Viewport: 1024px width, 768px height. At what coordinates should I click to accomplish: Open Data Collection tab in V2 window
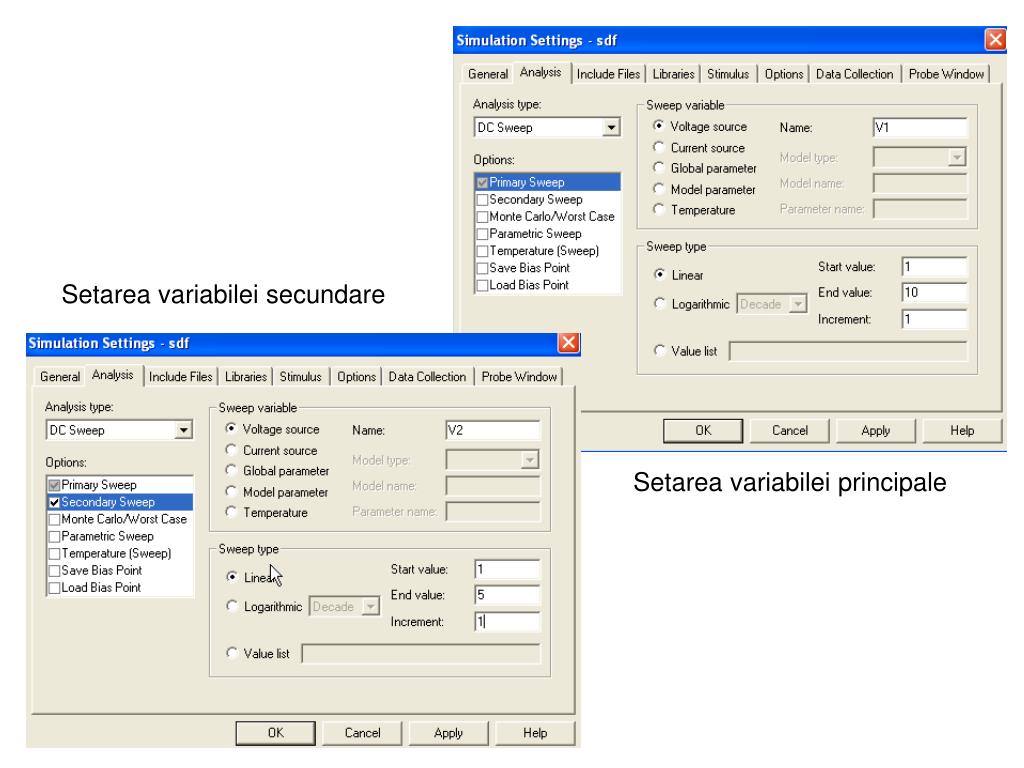tap(427, 377)
